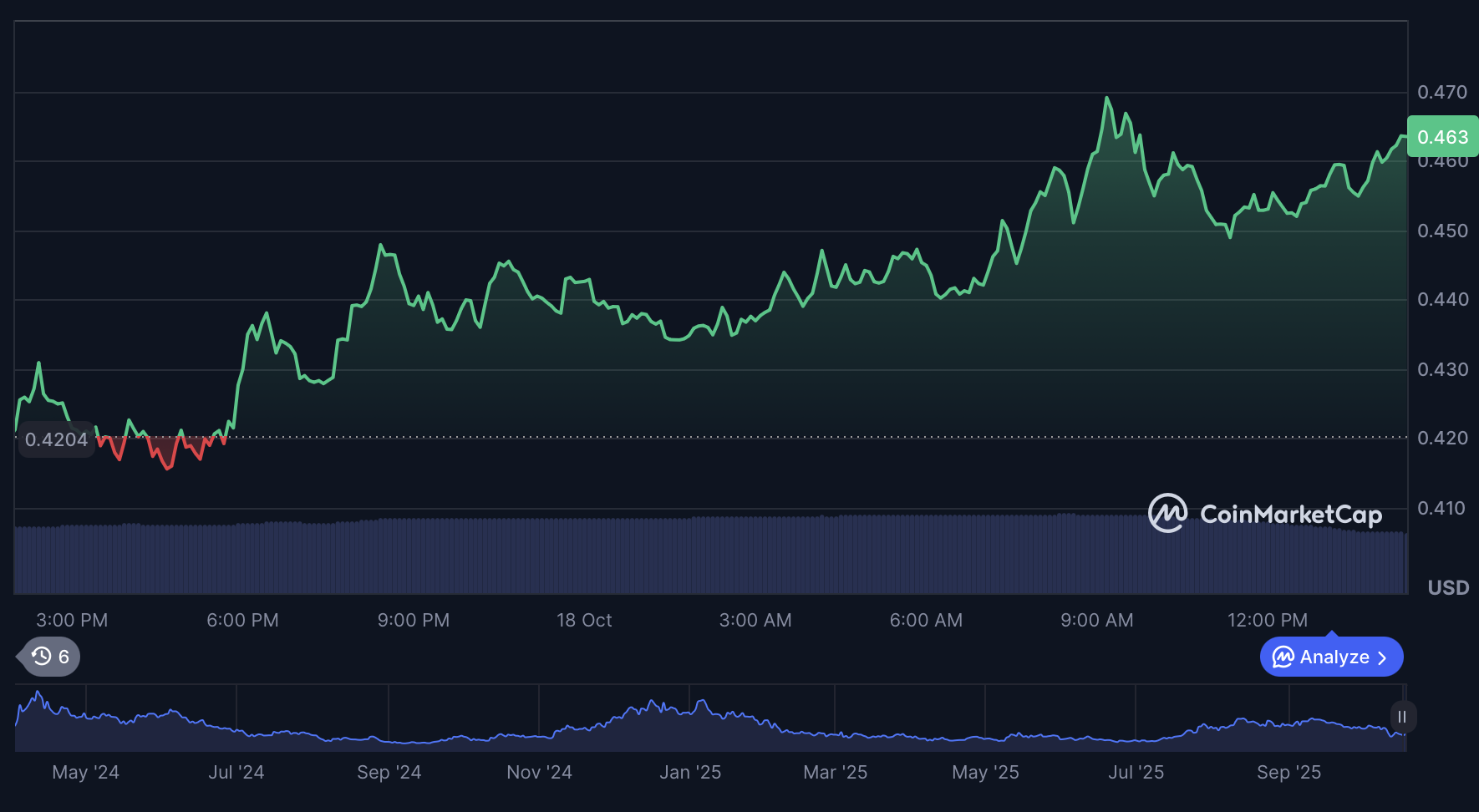Click the green 0.463 current price tag

pos(1442,137)
